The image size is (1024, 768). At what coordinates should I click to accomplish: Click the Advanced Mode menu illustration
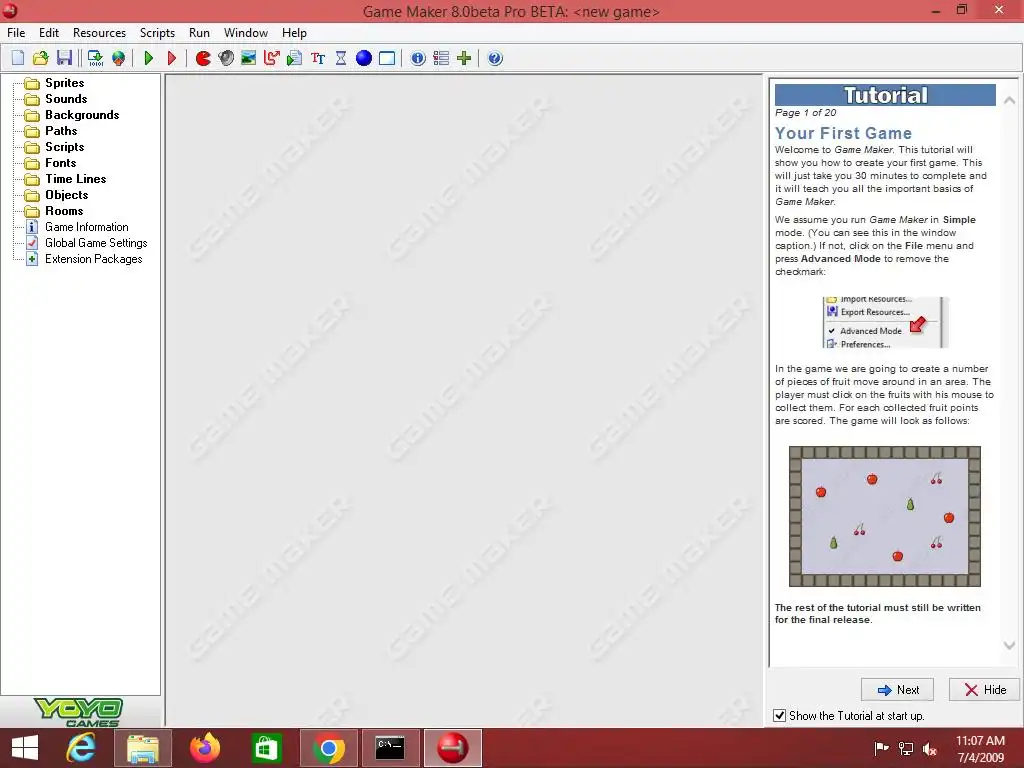(x=885, y=323)
